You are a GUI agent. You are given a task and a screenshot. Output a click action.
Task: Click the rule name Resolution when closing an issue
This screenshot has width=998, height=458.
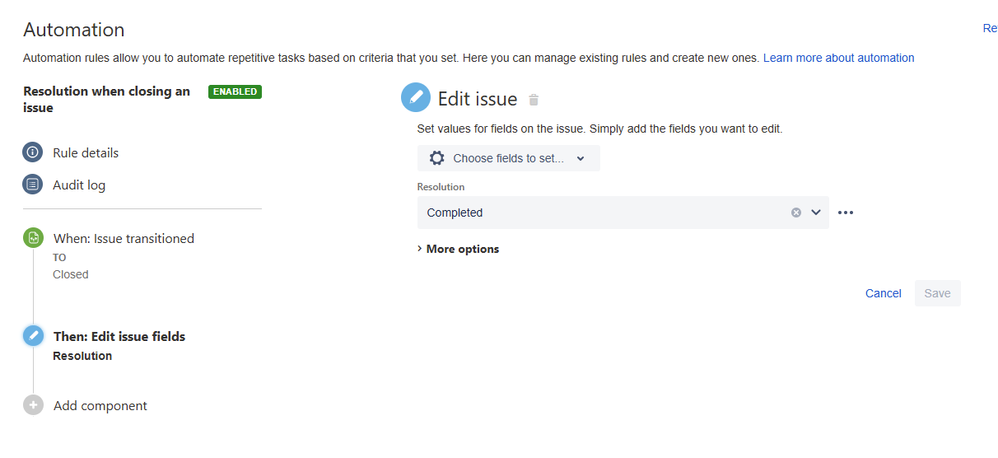click(106, 99)
